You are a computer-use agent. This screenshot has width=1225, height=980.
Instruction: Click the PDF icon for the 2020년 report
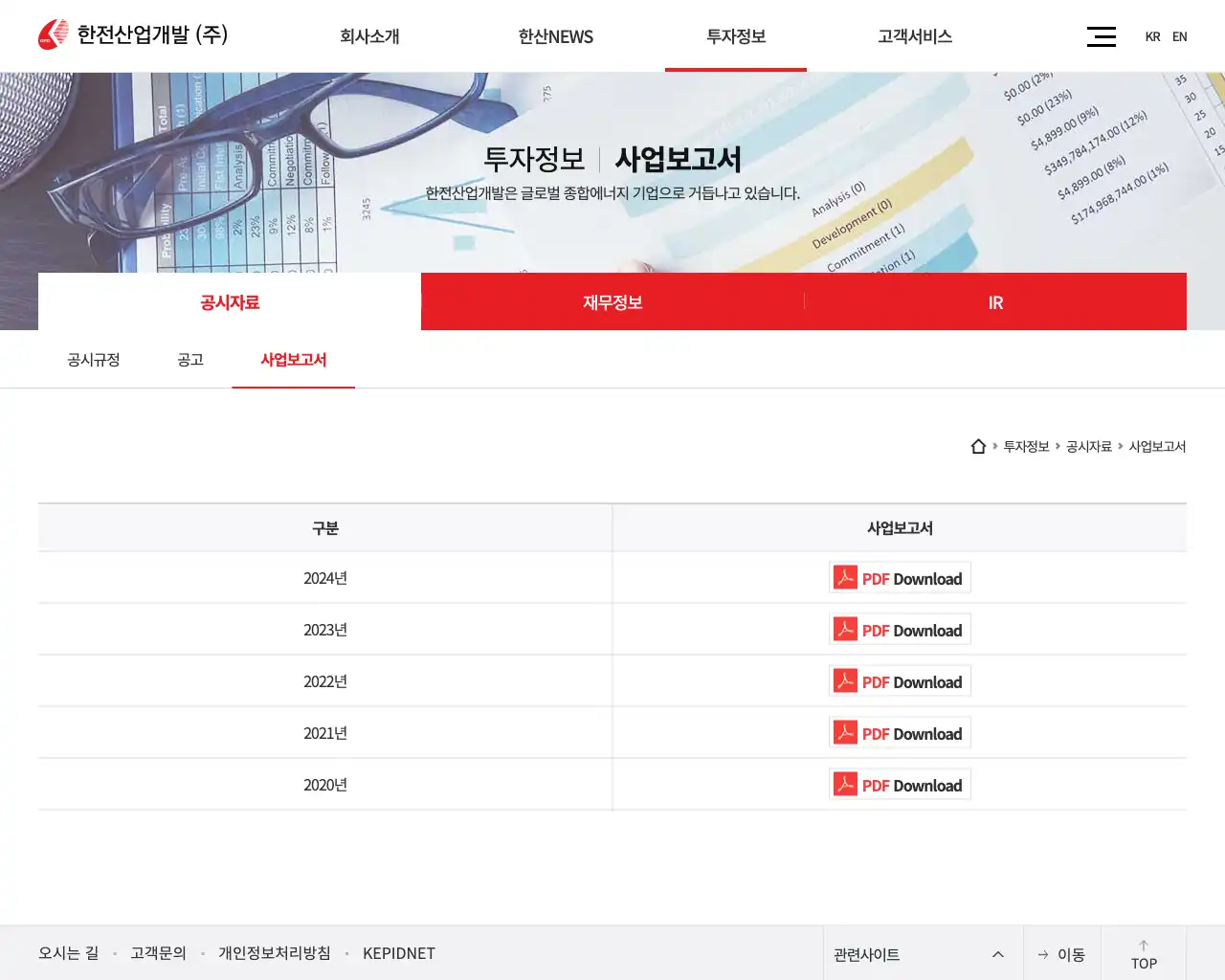(846, 784)
